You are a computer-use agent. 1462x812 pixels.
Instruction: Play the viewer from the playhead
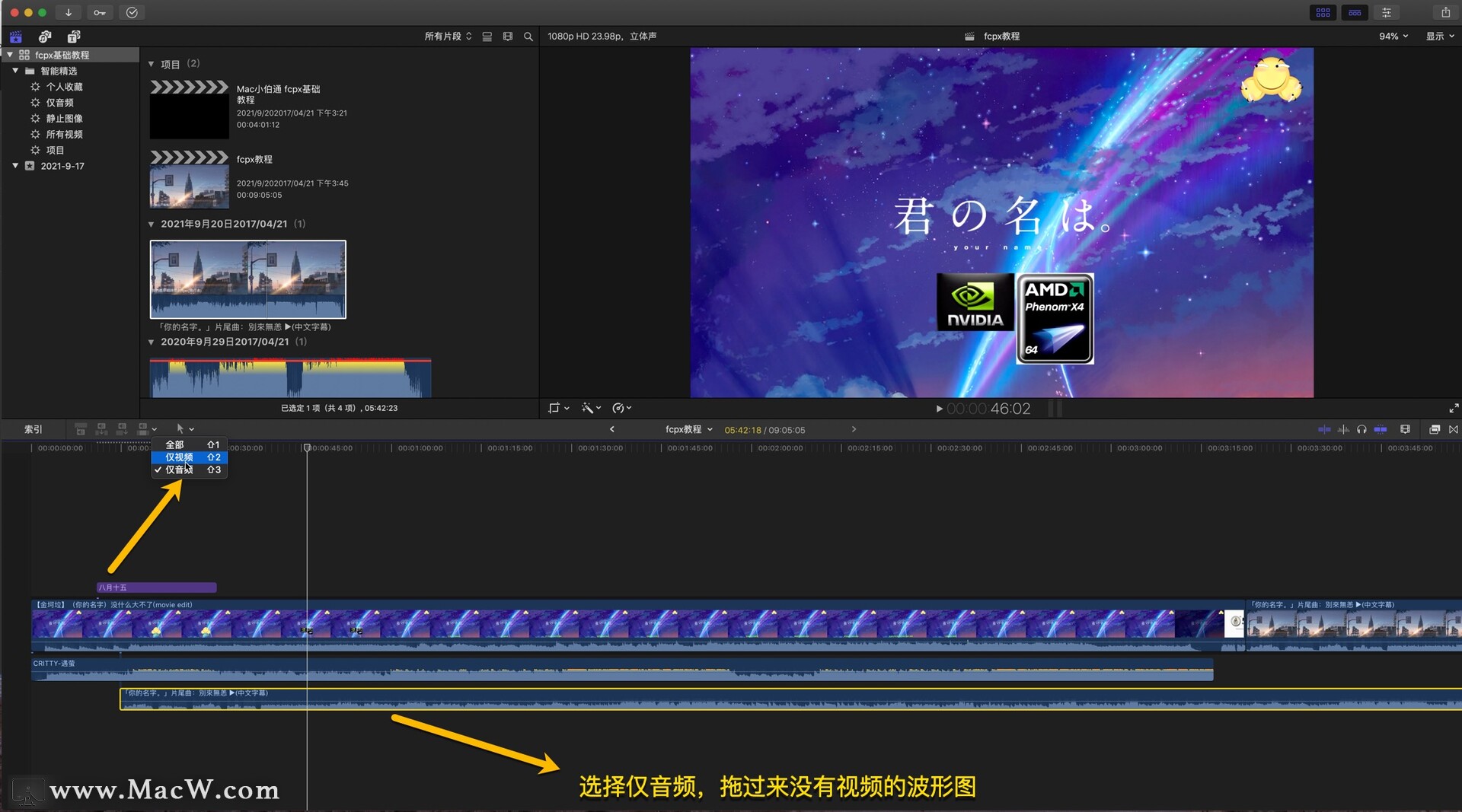[939, 409]
